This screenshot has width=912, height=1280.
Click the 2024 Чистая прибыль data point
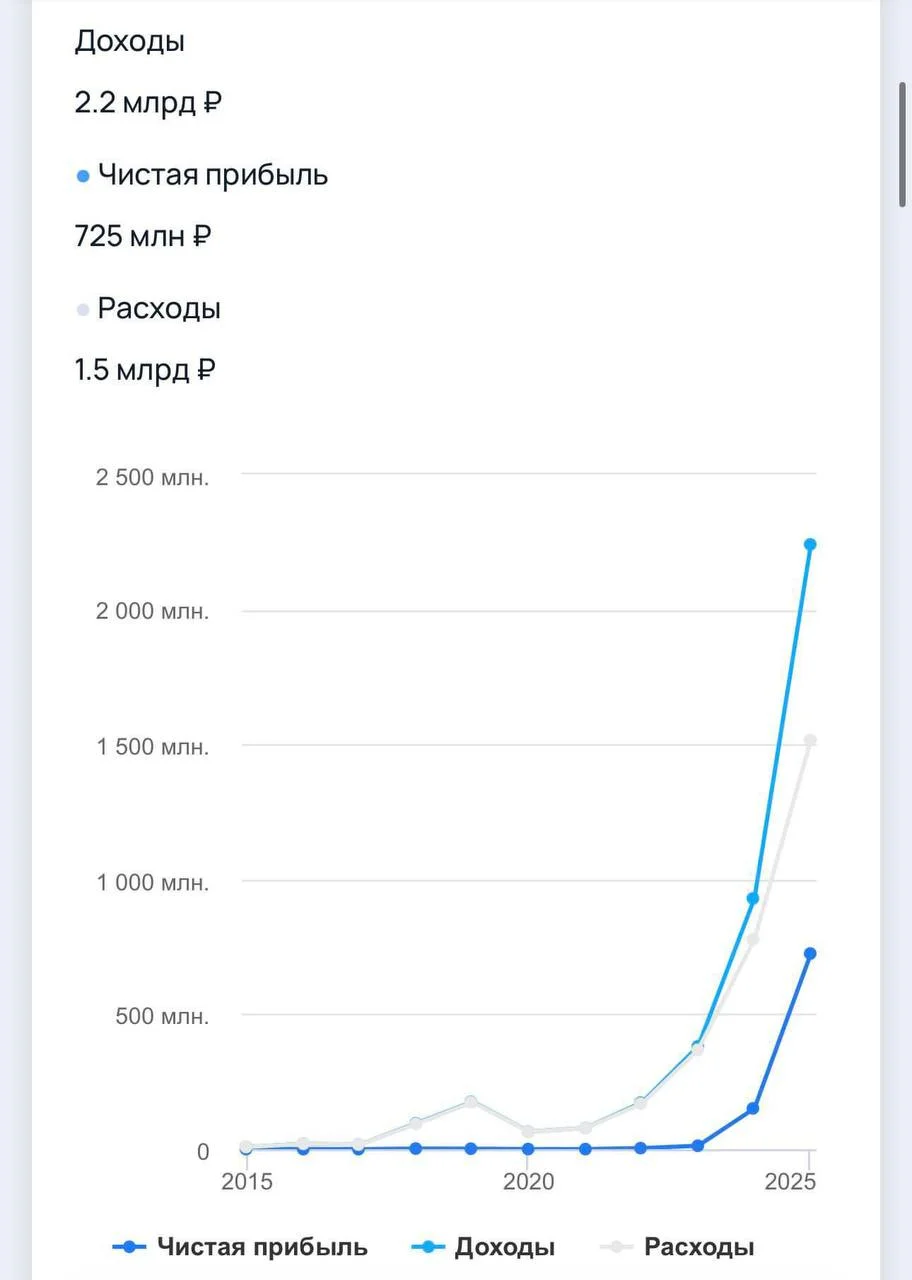(753, 1108)
